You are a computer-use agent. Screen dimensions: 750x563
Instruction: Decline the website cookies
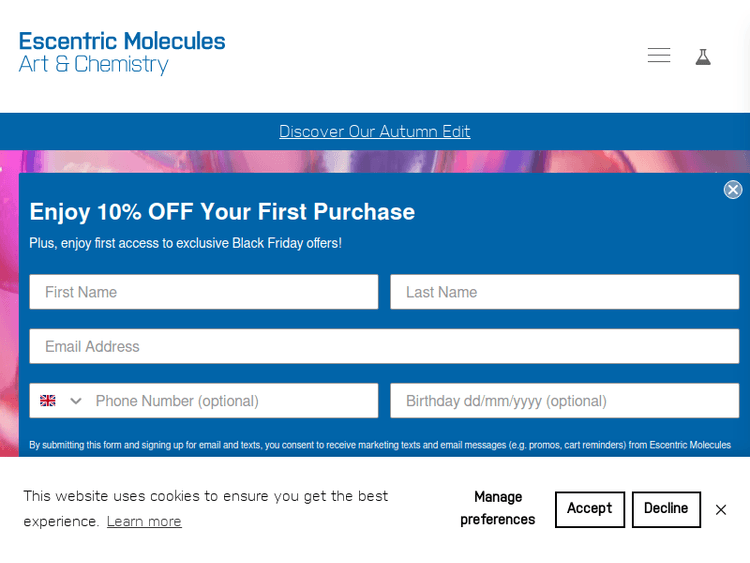tap(666, 509)
